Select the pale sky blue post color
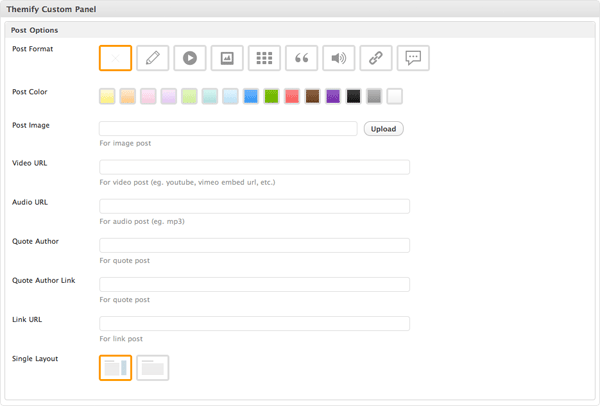The width and height of the screenshot is (600, 406). pos(230,96)
